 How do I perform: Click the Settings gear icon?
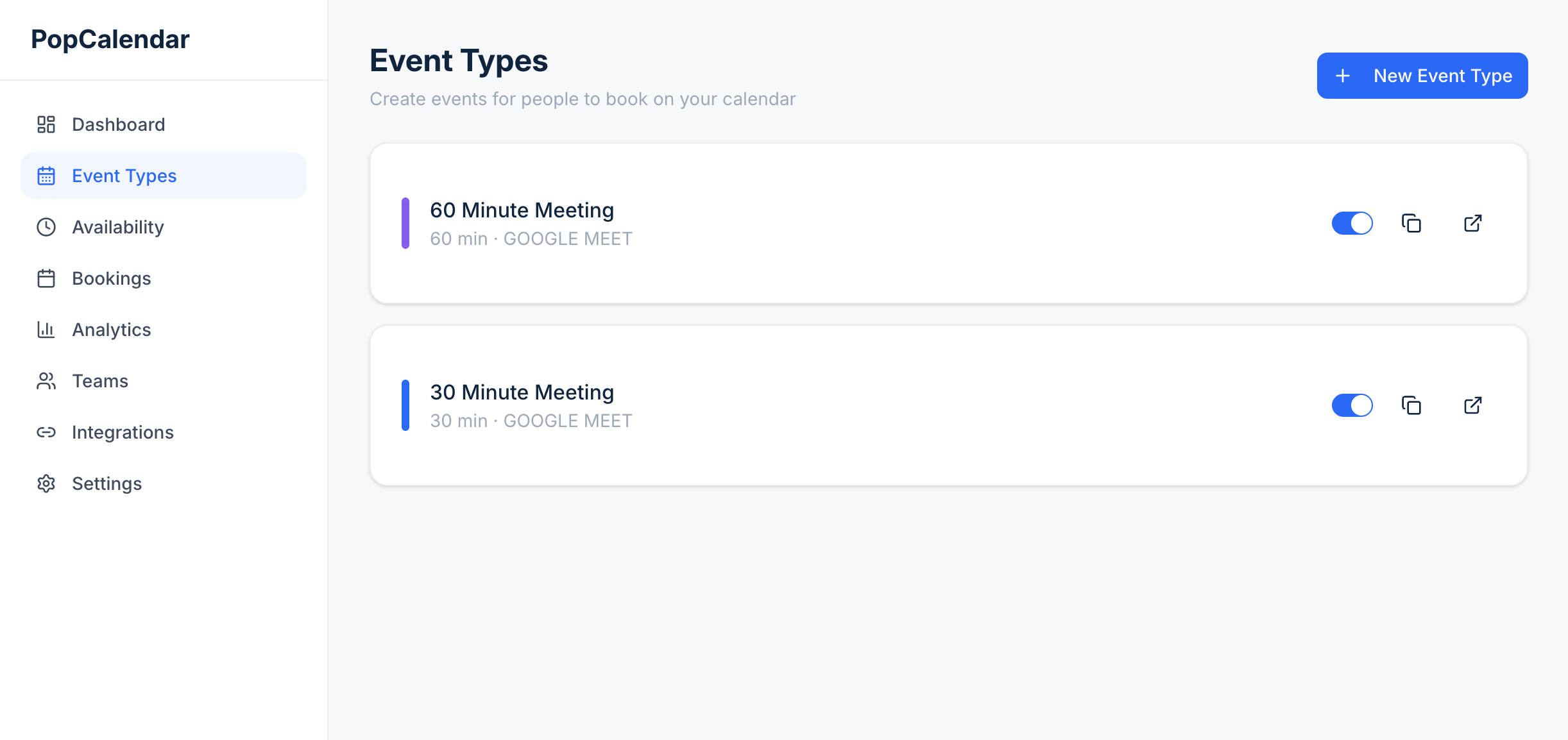coord(46,484)
